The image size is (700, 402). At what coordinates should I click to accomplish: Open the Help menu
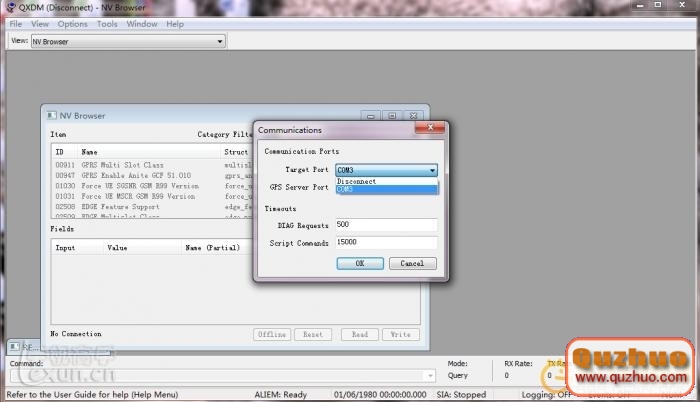[x=175, y=24]
